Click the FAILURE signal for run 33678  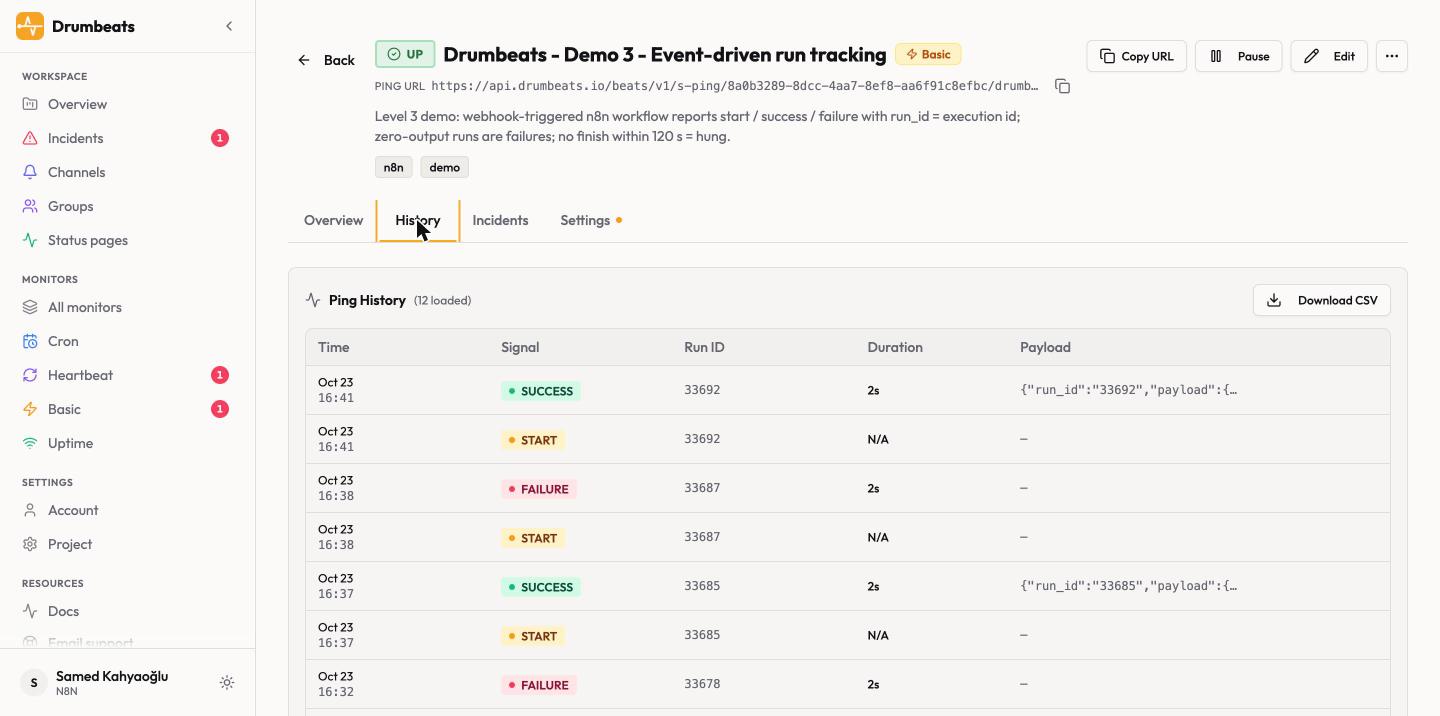coord(539,685)
